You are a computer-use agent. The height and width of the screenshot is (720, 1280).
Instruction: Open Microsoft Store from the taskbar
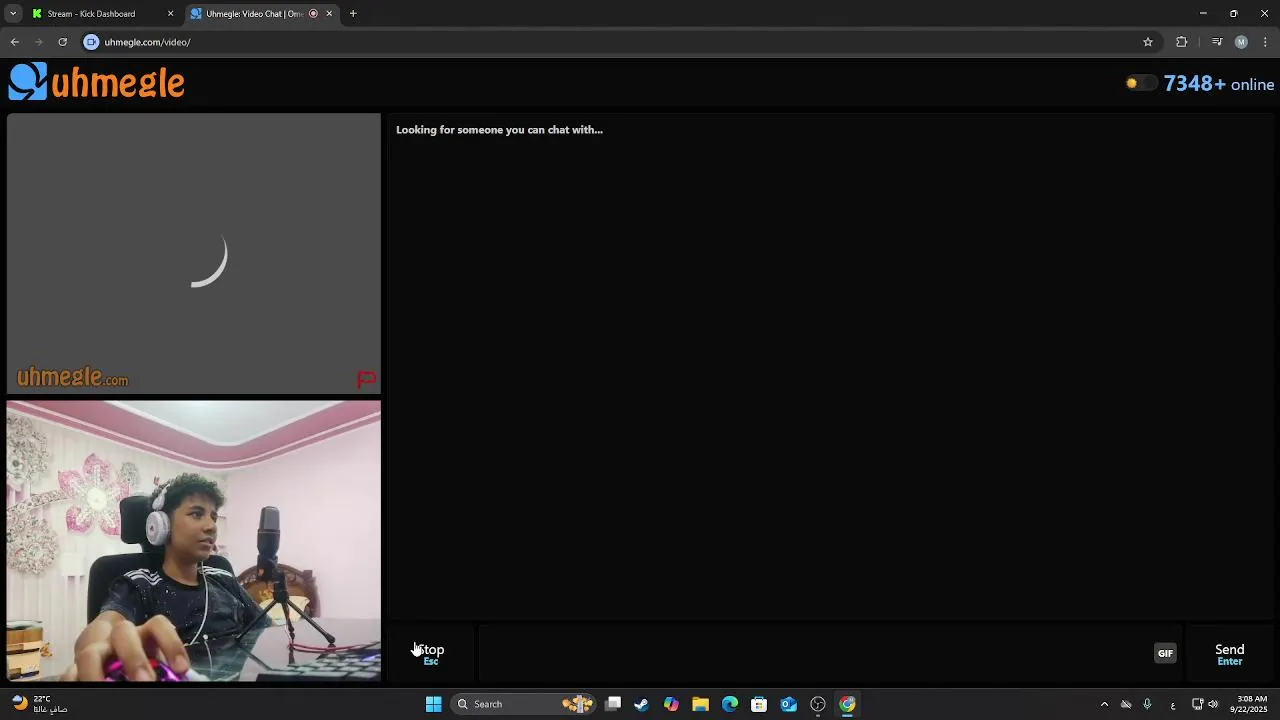coord(759,704)
